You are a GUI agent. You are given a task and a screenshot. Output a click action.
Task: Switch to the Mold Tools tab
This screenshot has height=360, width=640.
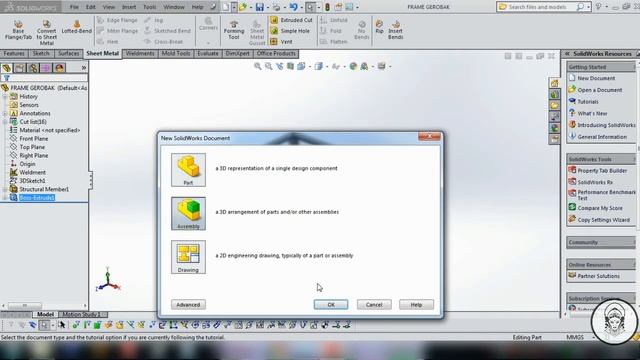coord(176,53)
